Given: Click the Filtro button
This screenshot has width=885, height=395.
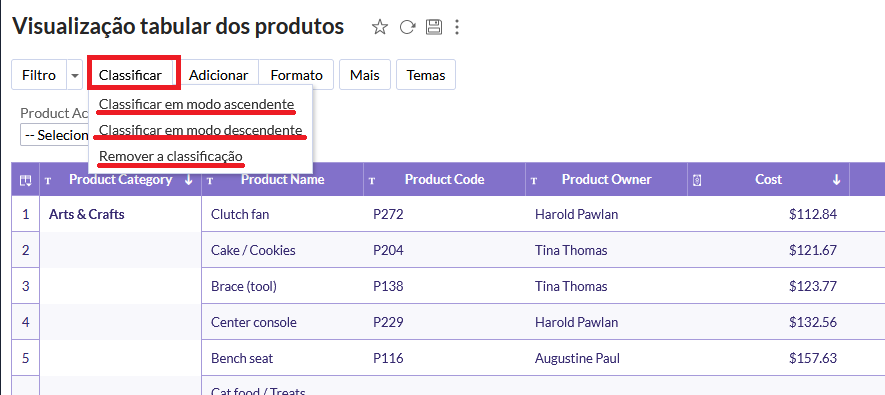Looking at the screenshot, I should point(39,75).
